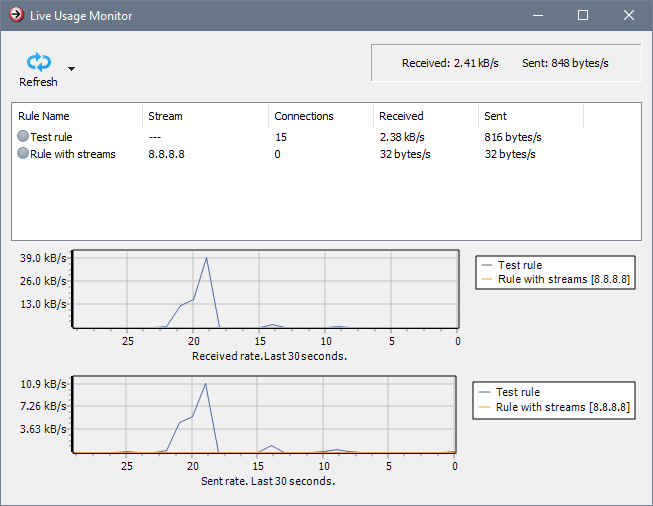Select the Test rule status circle icon
The width and height of the screenshot is (653, 506).
[23, 136]
